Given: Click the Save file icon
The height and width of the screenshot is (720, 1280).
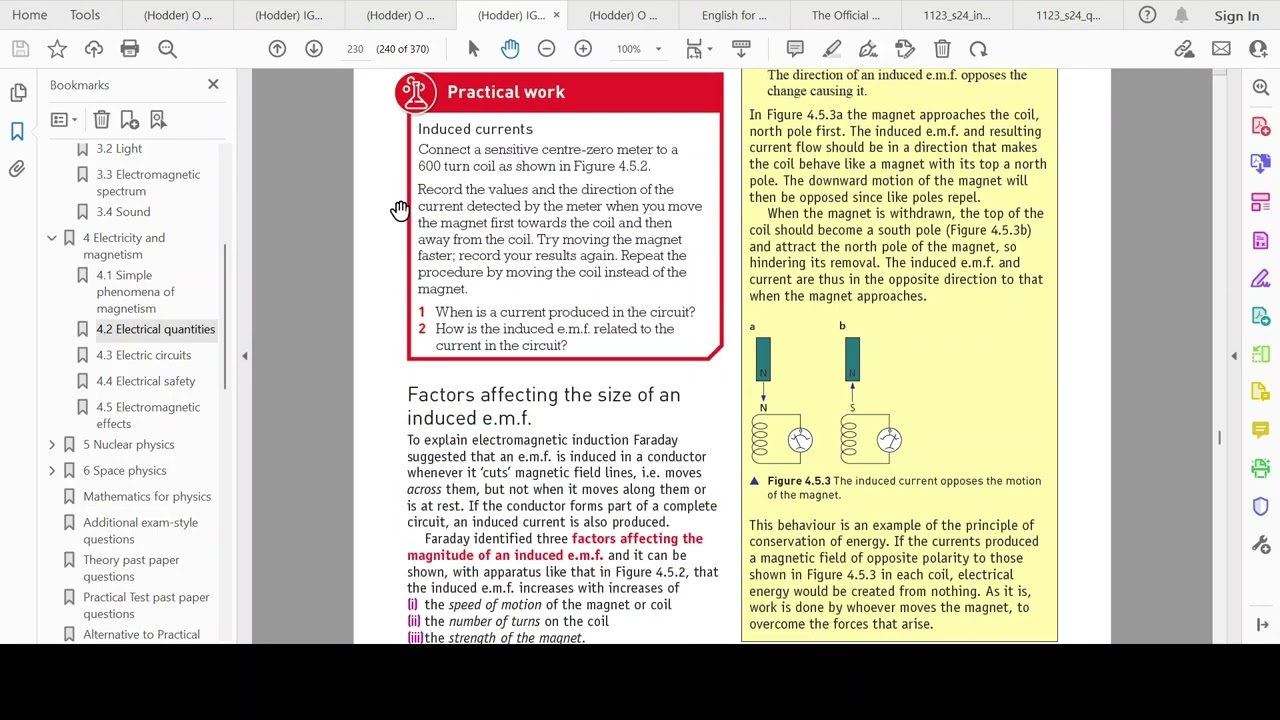Looking at the screenshot, I should click(x=21, y=49).
